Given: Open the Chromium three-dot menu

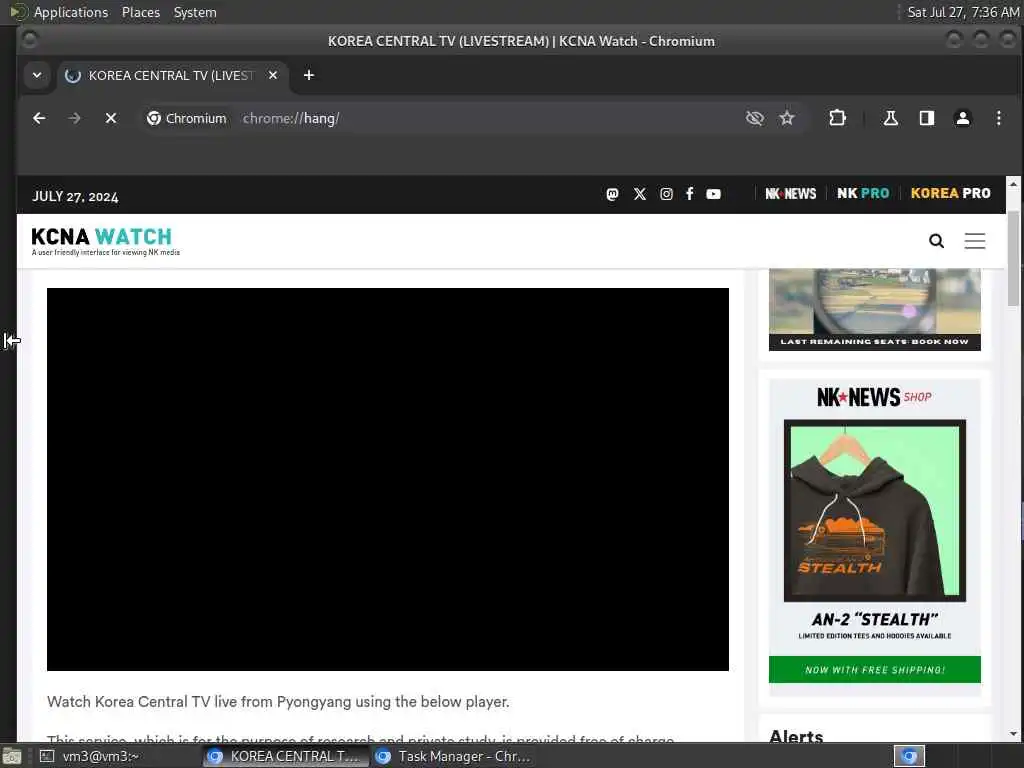Looking at the screenshot, I should [x=999, y=118].
